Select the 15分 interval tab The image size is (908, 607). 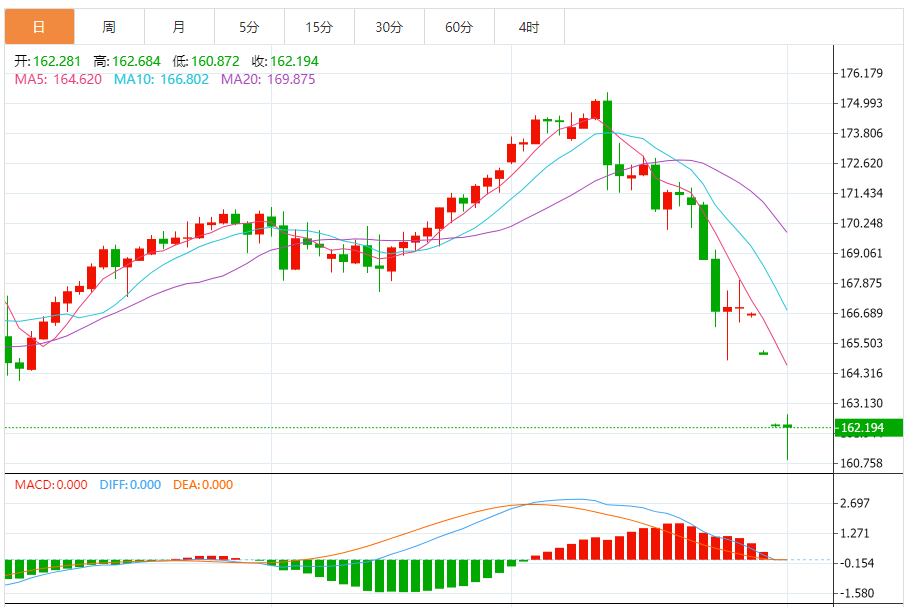point(319,27)
